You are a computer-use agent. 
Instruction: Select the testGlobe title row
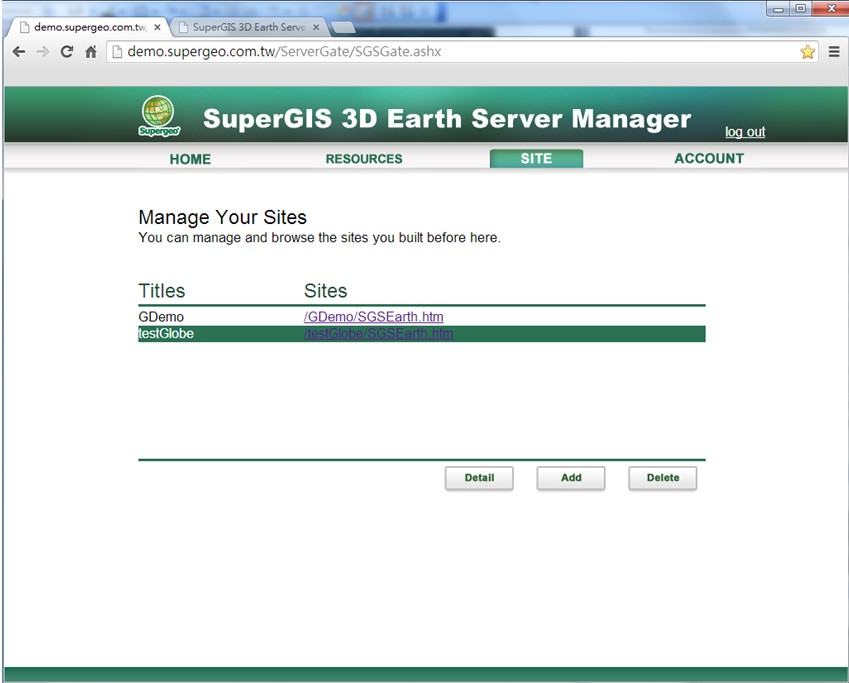point(422,334)
